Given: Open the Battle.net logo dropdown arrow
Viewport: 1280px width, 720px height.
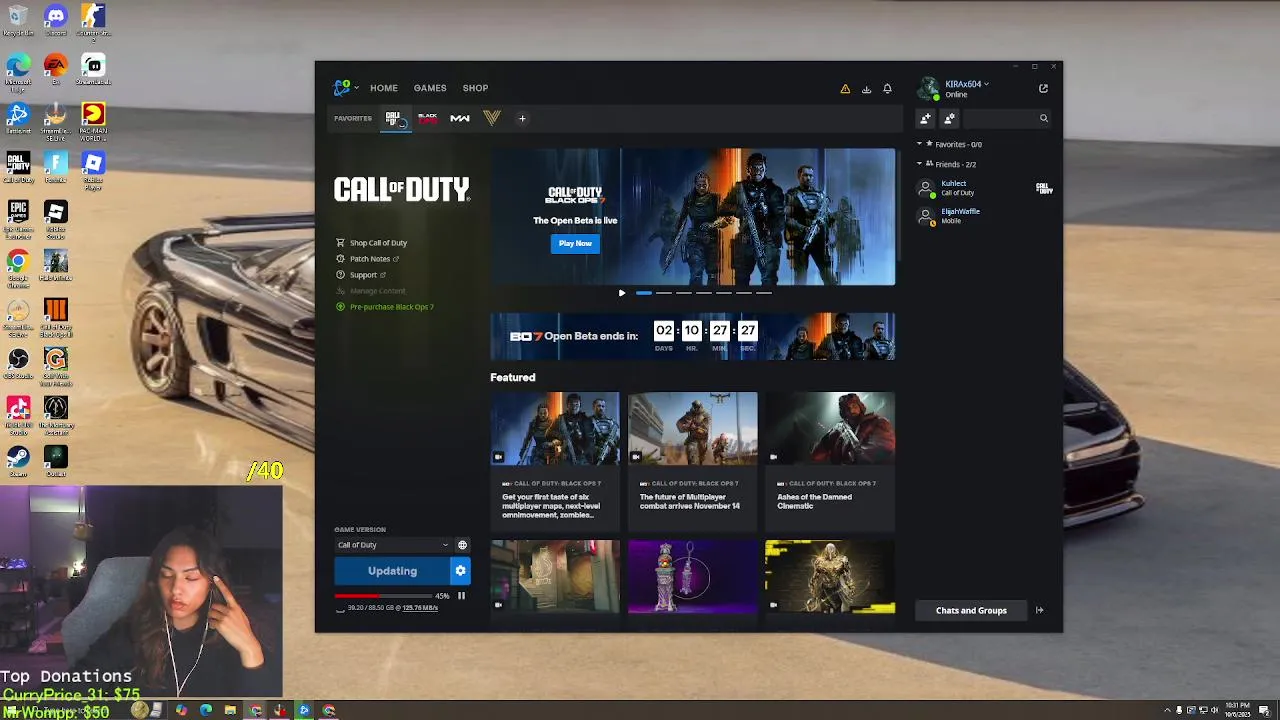Looking at the screenshot, I should click(356, 88).
